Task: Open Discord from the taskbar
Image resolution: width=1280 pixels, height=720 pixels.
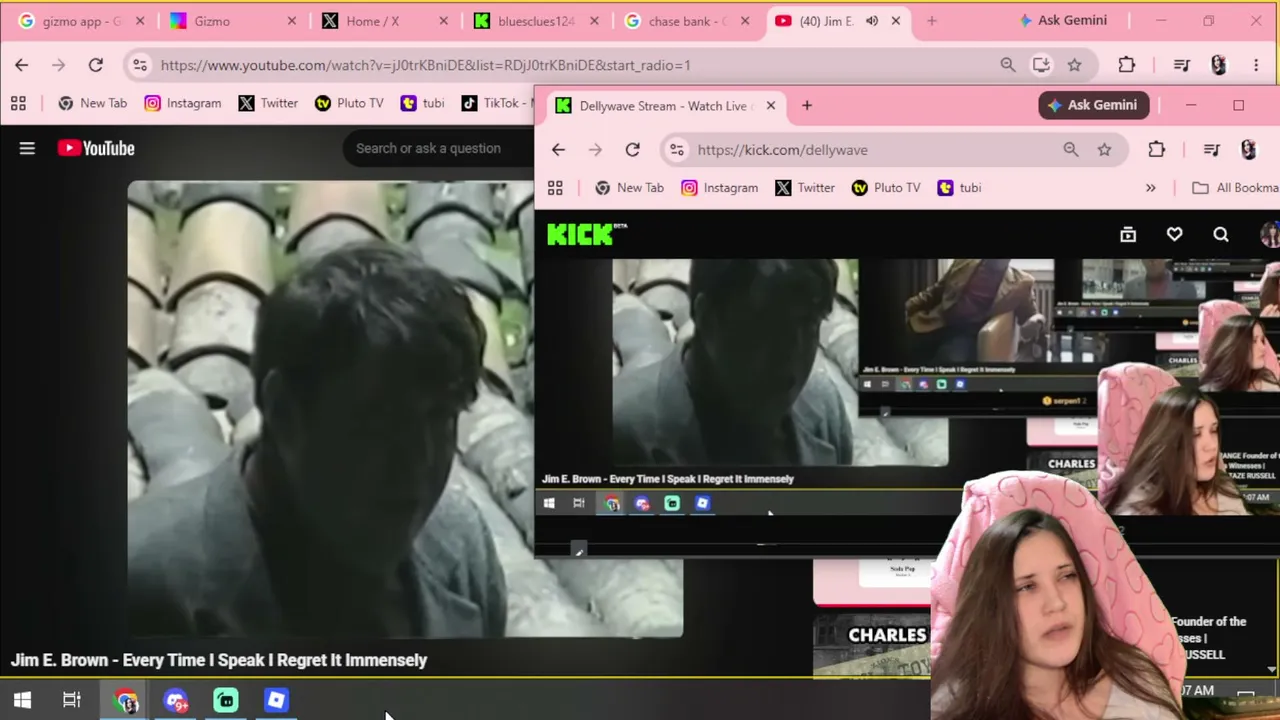Action: pyautogui.click(x=176, y=700)
